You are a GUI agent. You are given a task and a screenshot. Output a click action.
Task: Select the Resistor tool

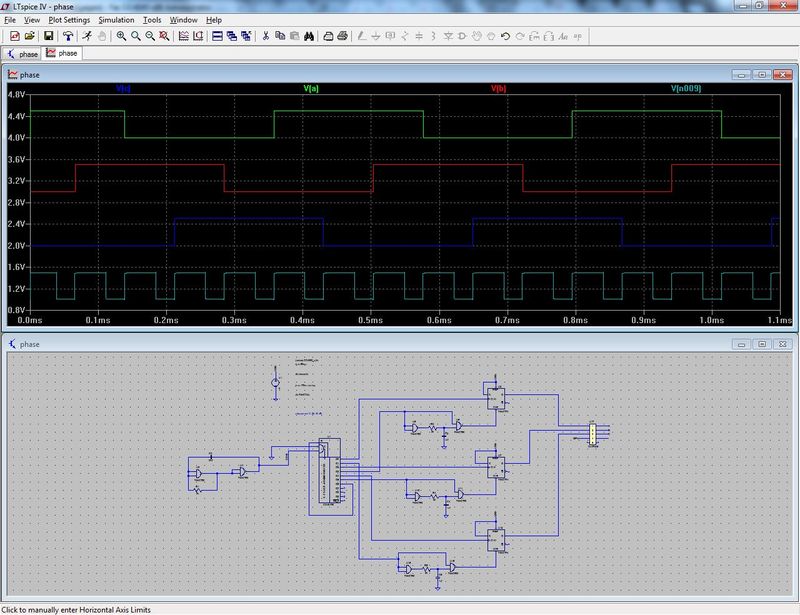click(x=405, y=36)
